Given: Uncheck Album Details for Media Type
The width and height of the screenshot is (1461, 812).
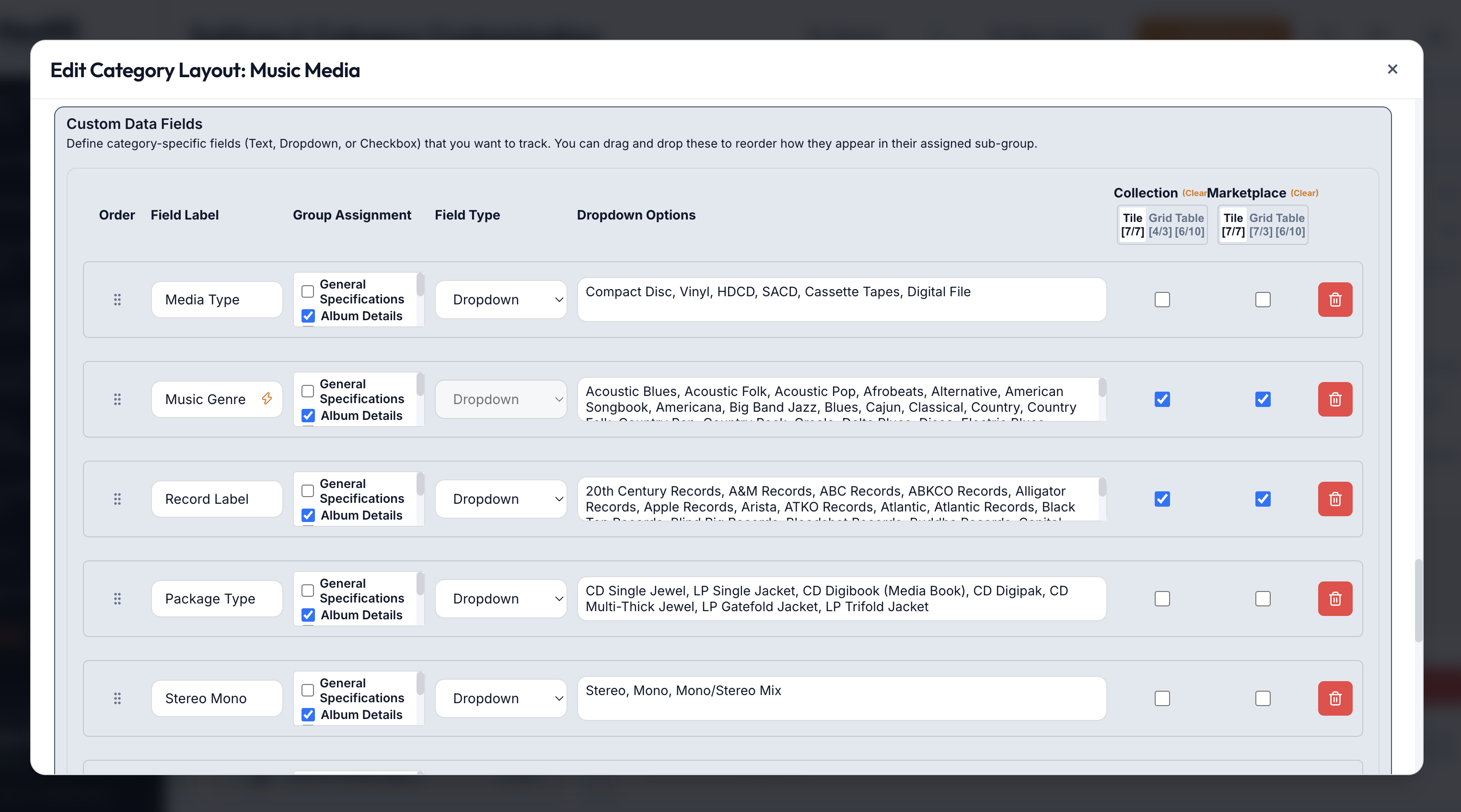Looking at the screenshot, I should (308, 316).
